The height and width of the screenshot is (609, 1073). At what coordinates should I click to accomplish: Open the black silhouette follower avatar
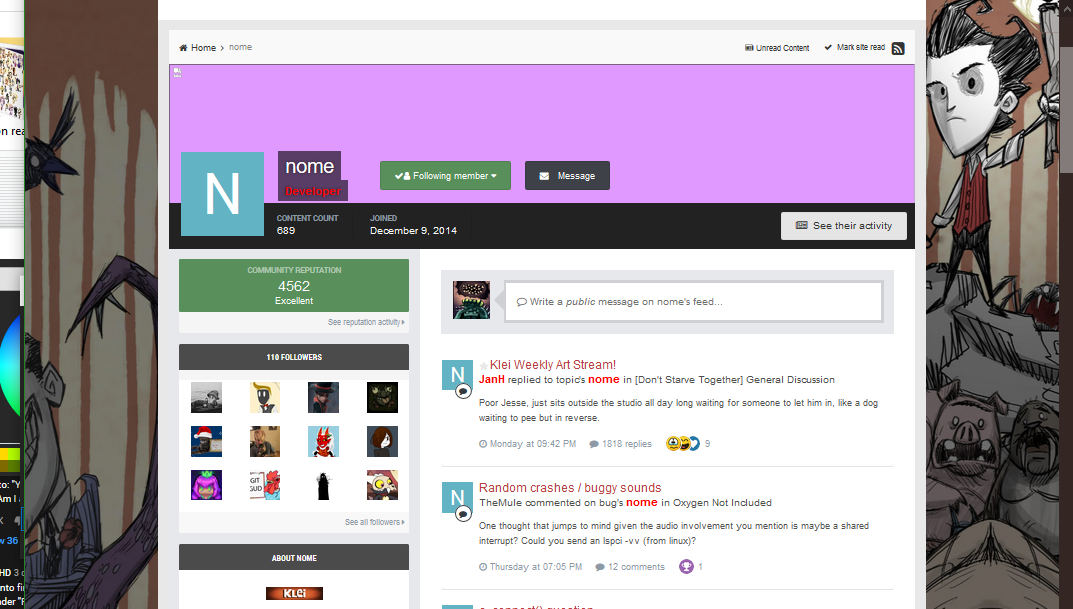[x=324, y=485]
